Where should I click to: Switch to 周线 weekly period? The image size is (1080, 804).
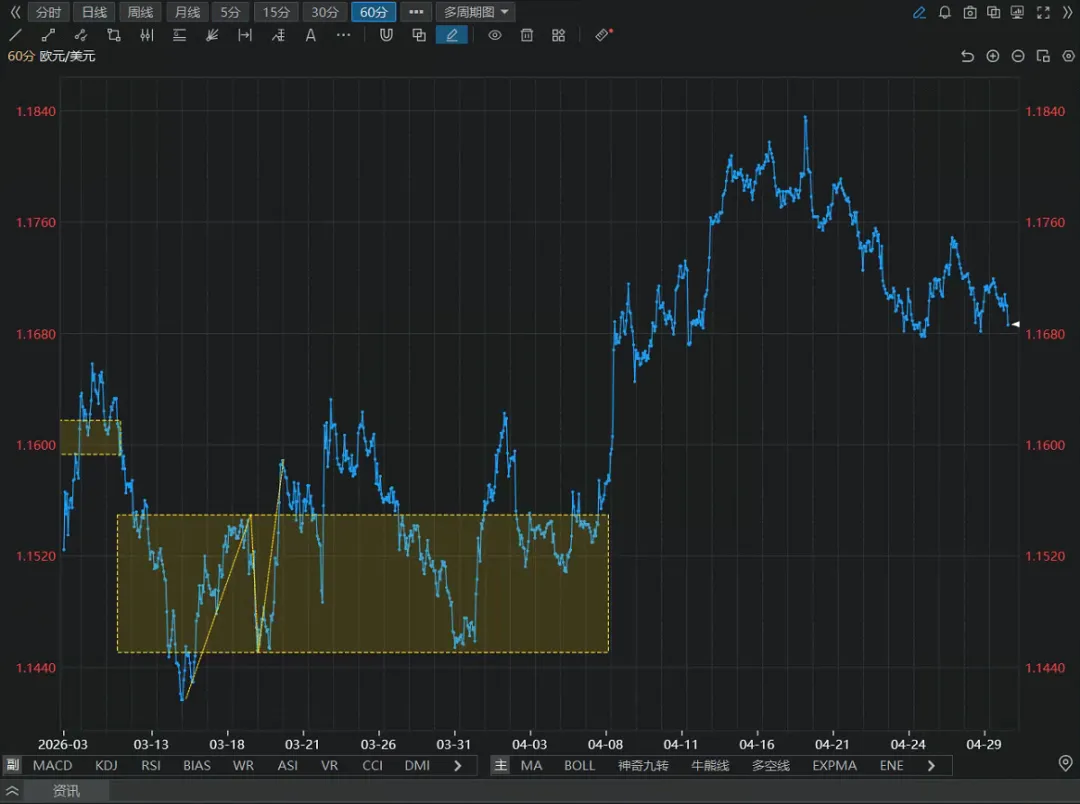pos(141,12)
